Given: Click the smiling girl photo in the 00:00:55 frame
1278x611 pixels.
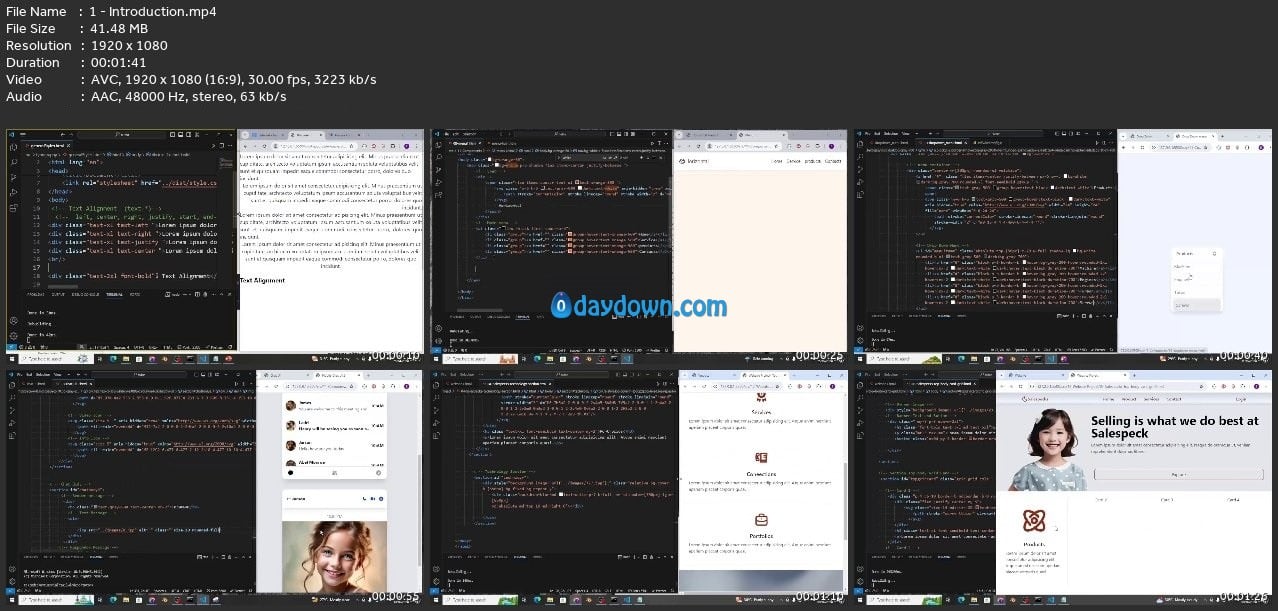Looking at the screenshot, I should click(x=334, y=557).
